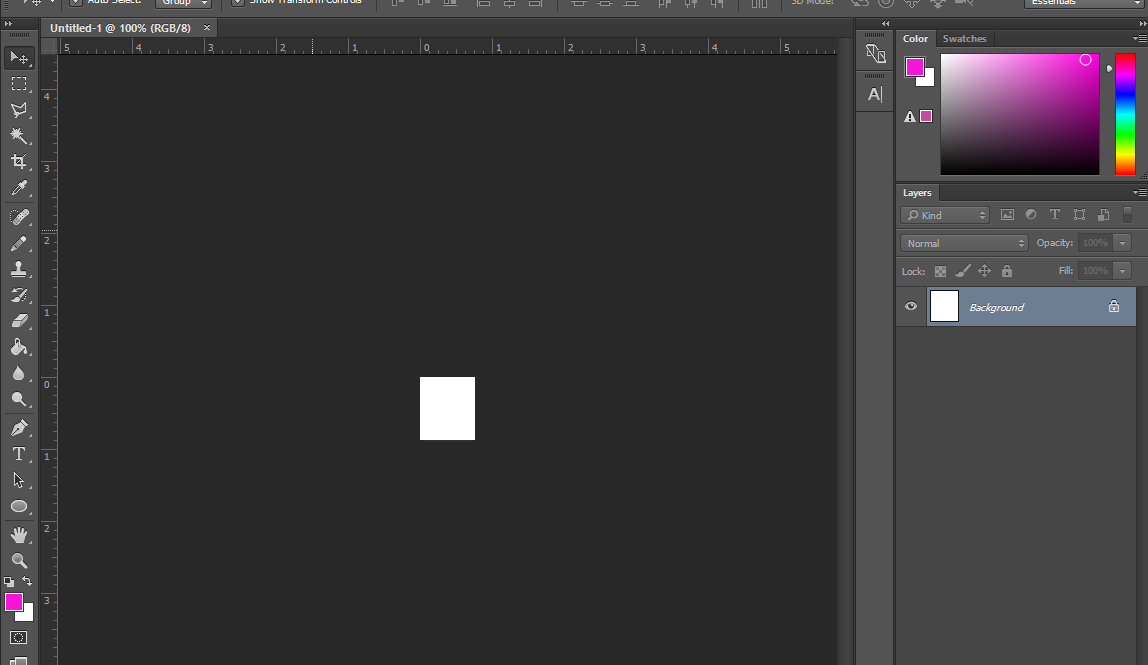1148x665 pixels.
Task: Switch to the Color tab
Action: point(915,39)
